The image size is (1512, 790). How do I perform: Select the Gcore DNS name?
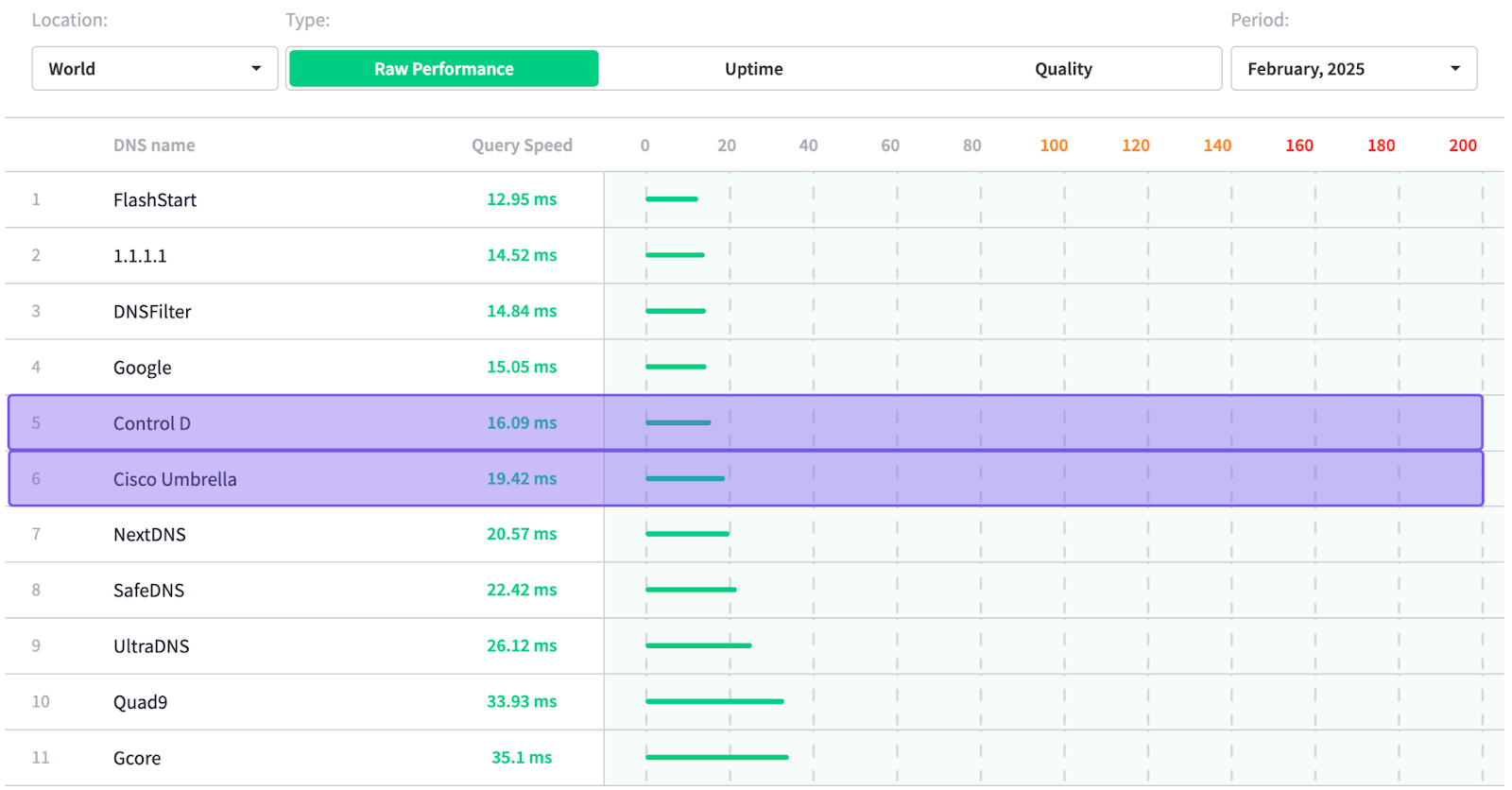pyautogui.click(x=137, y=758)
